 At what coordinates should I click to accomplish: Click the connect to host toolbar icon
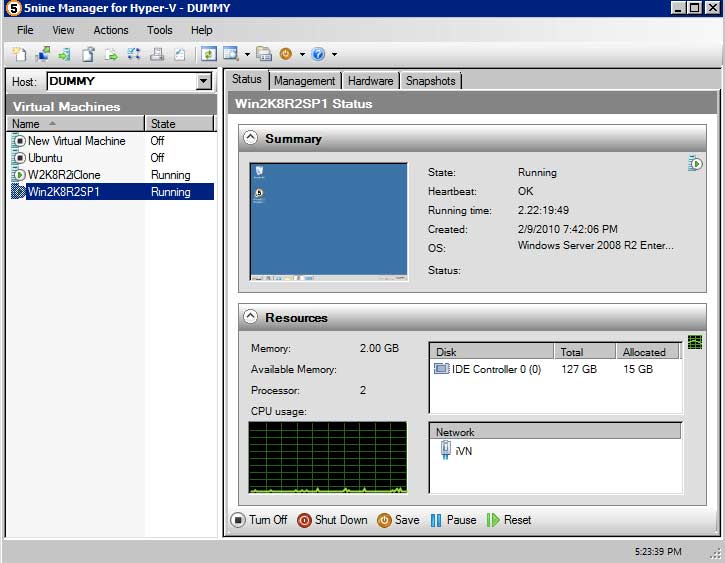click(x=42, y=54)
